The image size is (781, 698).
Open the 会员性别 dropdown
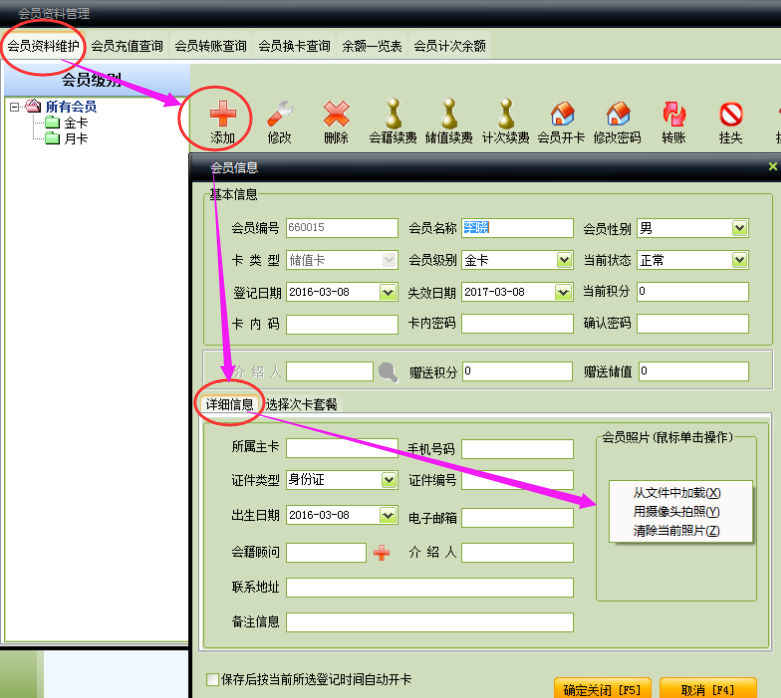tap(740, 228)
